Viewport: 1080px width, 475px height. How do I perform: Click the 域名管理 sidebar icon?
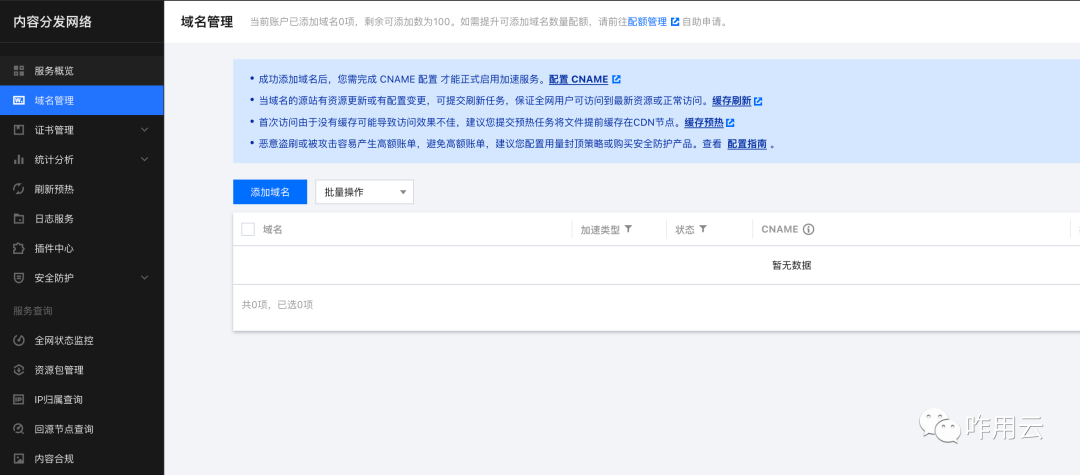pyautogui.click(x=19, y=101)
